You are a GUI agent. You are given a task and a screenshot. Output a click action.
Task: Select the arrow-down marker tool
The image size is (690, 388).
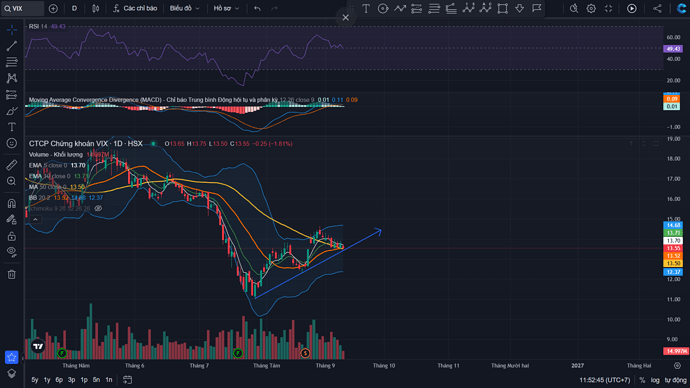tap(520, 8)
